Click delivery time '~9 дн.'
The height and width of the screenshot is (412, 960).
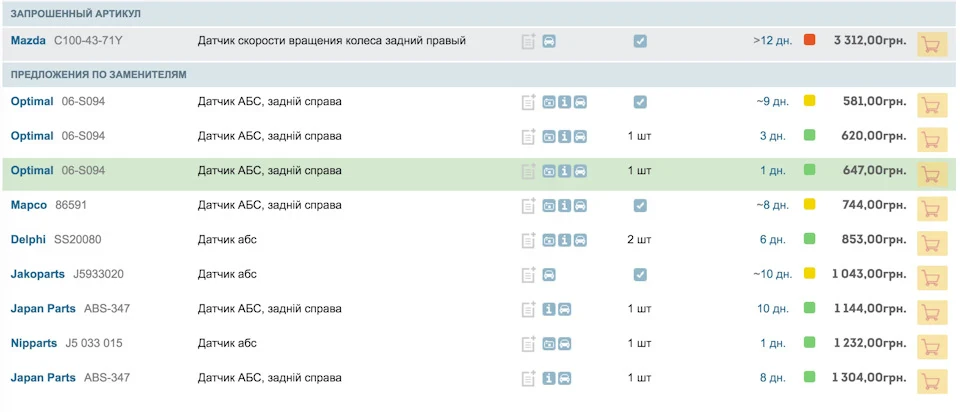[773, 102]
